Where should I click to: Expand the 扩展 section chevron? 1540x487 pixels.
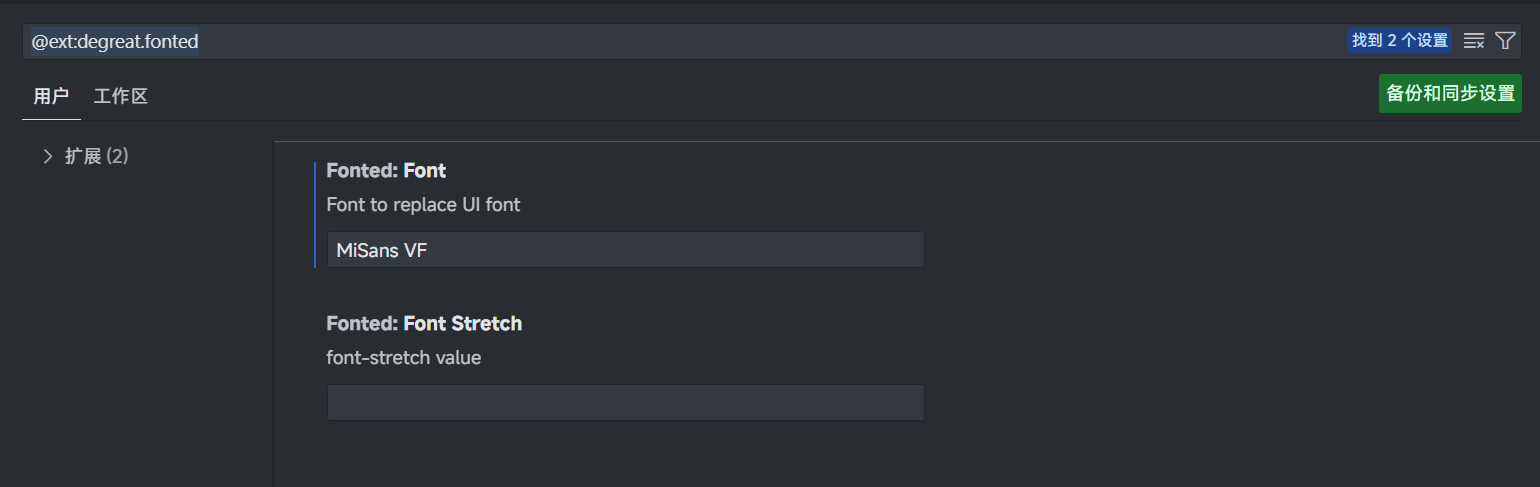coord(47,156)
